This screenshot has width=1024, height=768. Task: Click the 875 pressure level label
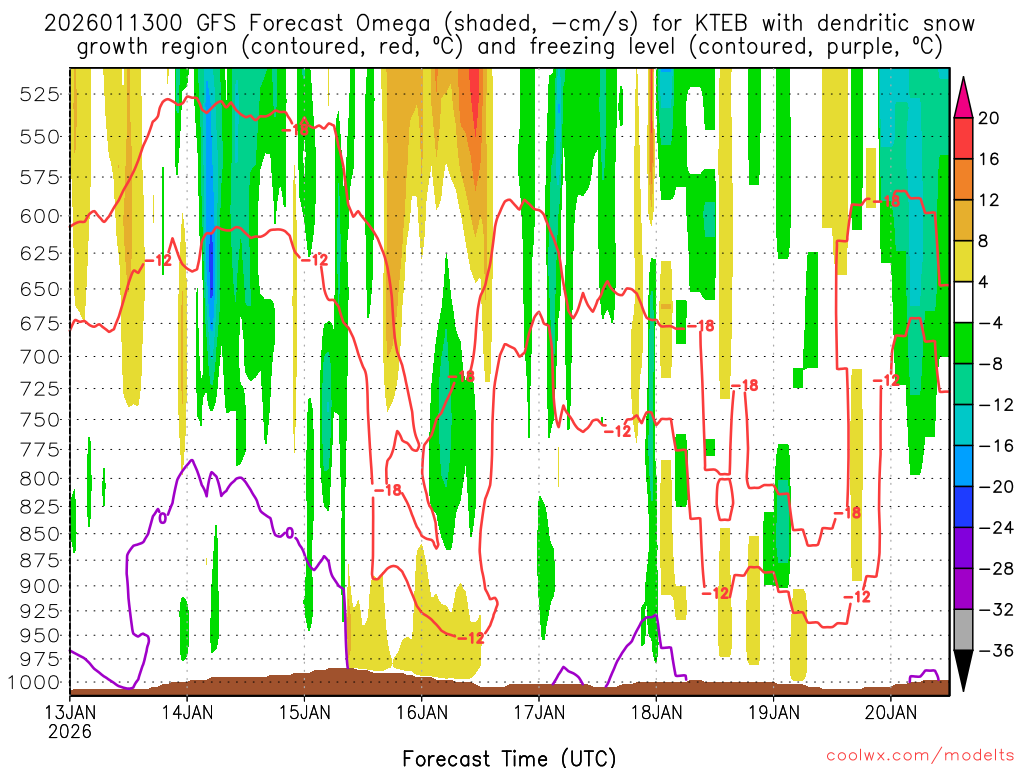click(40, 561)
